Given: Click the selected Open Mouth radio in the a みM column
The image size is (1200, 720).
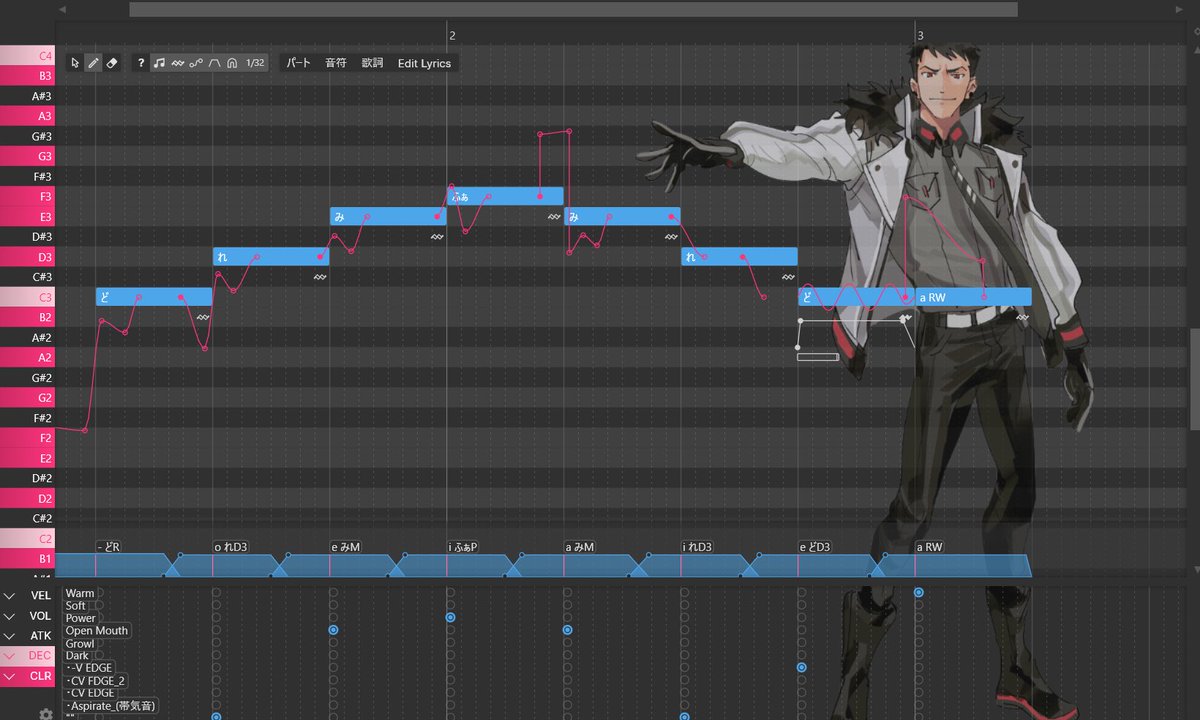Looking at the screenshot, I should [567, 630].
